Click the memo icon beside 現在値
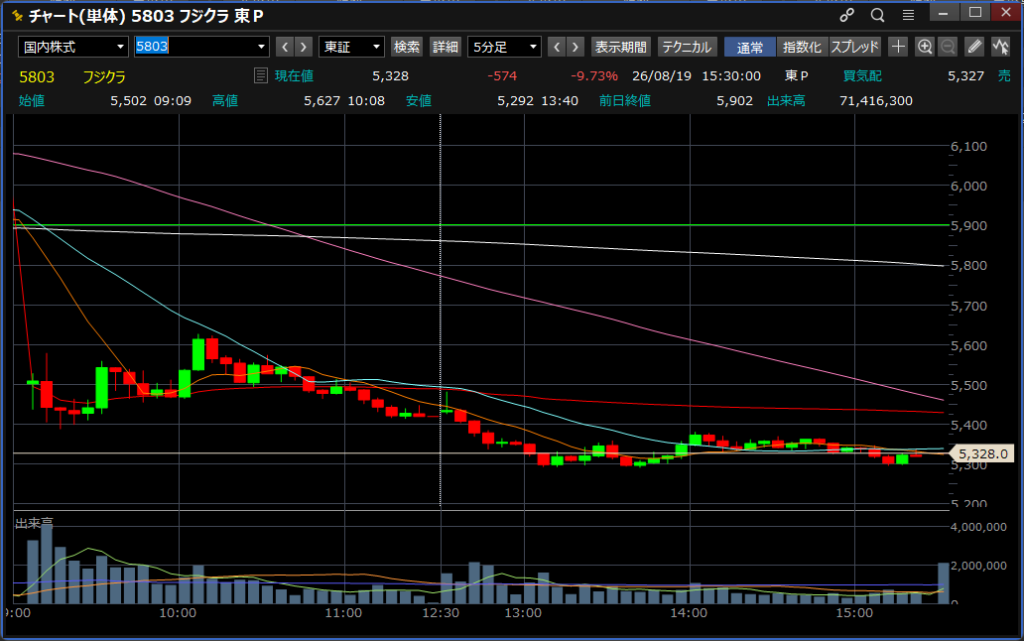 (x=261, y=76)
